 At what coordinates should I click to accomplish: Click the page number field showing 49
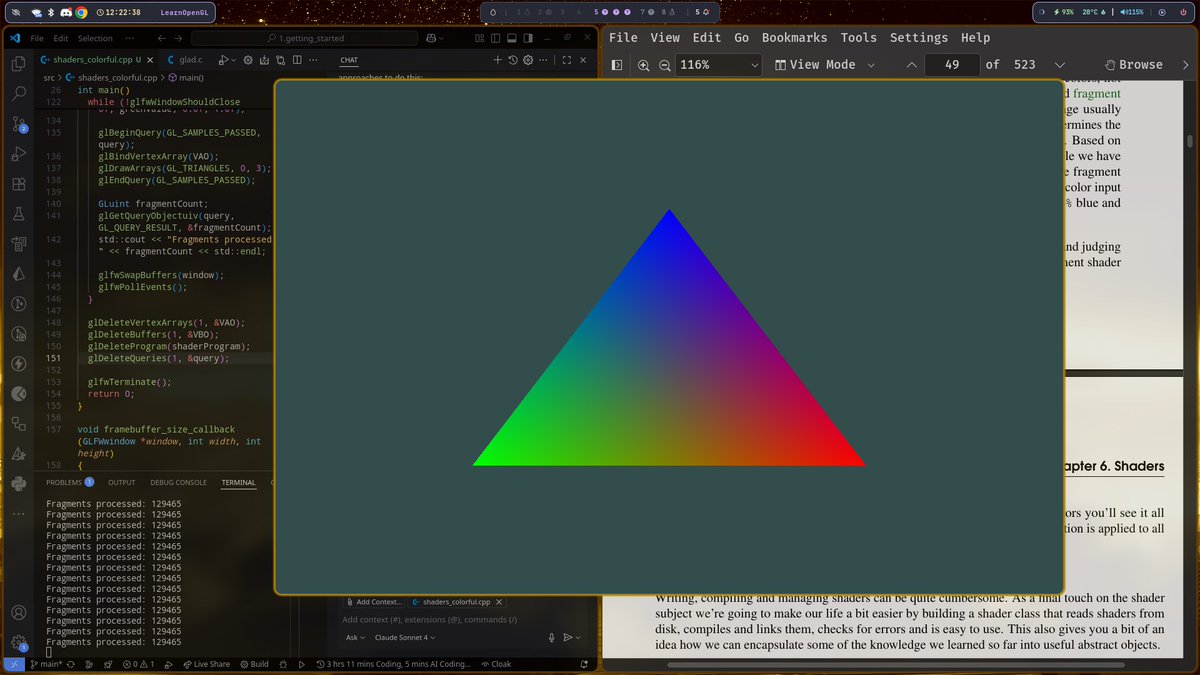(x=951, y=64)
